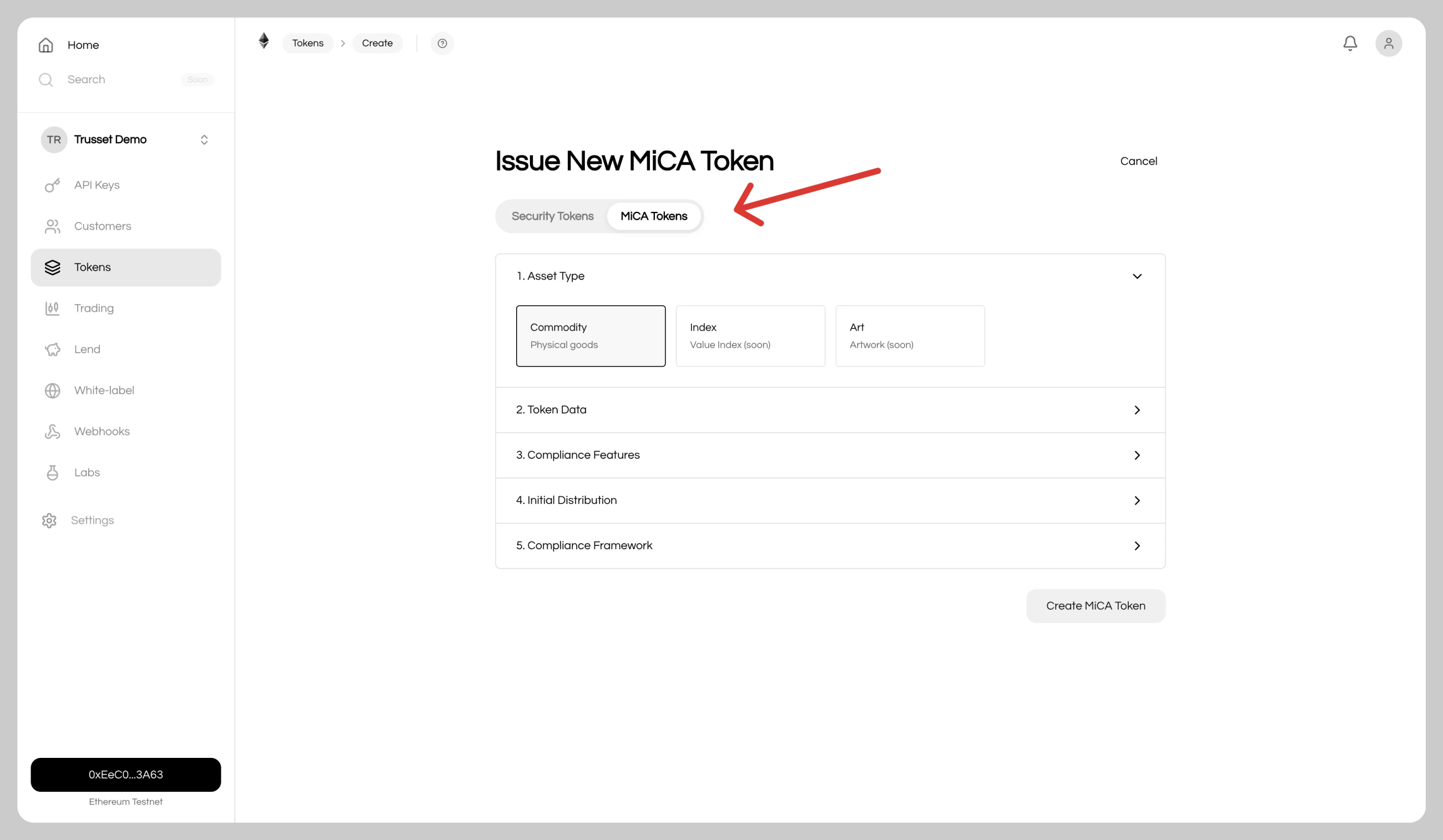Click the Labs flask icon
This screenshot has height=840, width=1443.
point(53,472)
